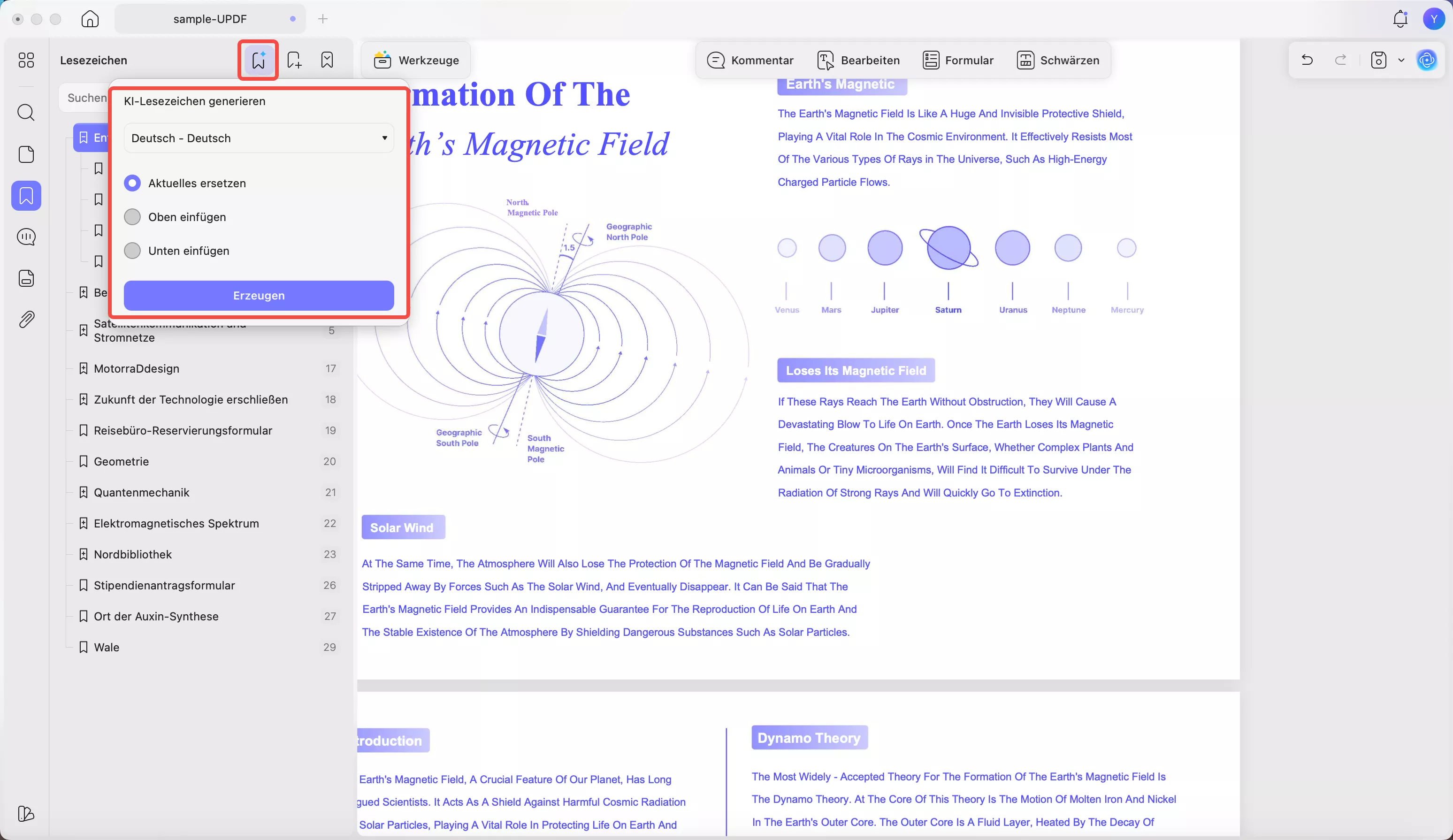Viewport: 1453px width, 840px height.
Task: Open the 'Deutsch - Deutsch' language dropdown
Action: 259,138
